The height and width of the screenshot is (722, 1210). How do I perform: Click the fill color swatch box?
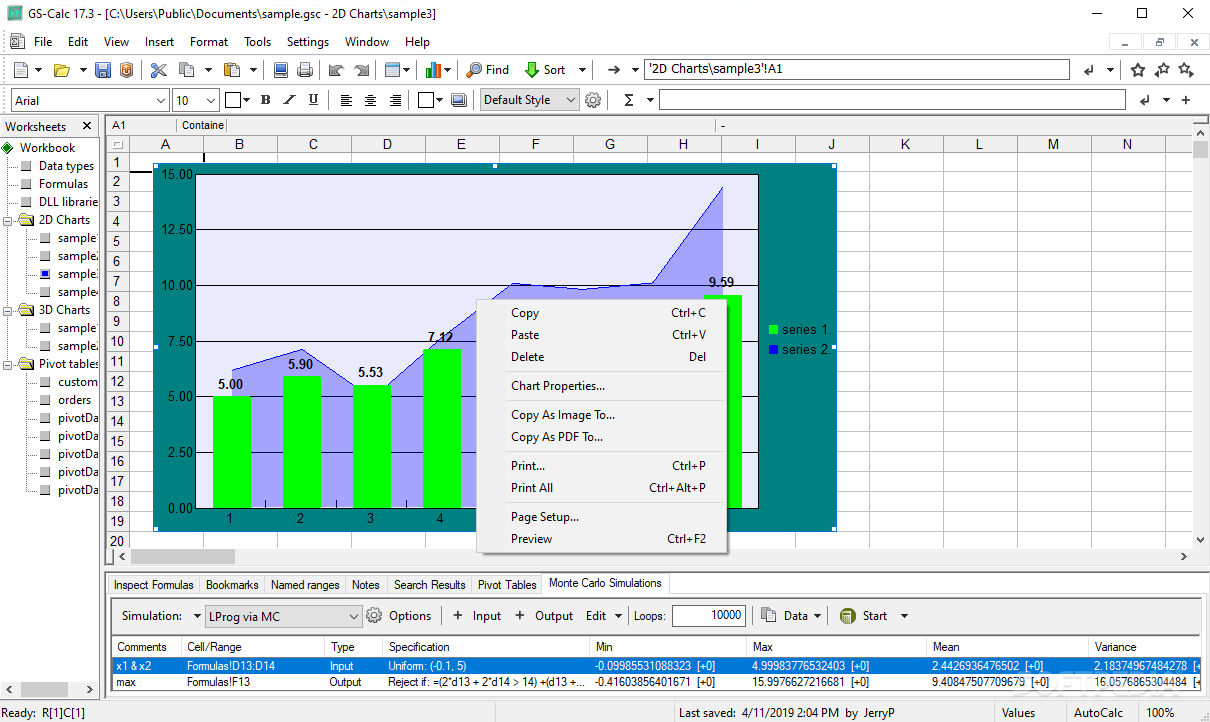425,100
